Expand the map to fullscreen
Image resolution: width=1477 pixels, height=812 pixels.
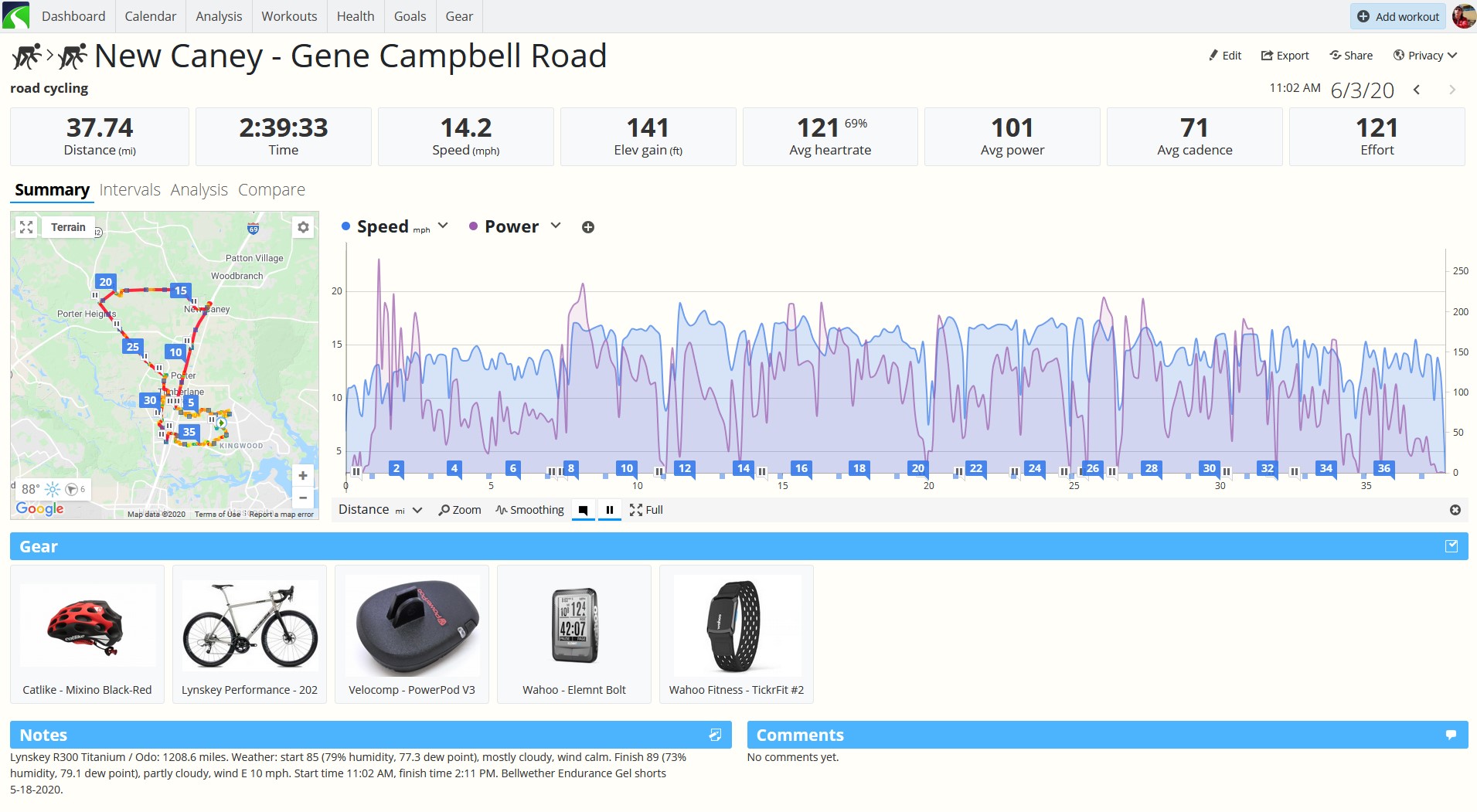(x=26, y=227)
